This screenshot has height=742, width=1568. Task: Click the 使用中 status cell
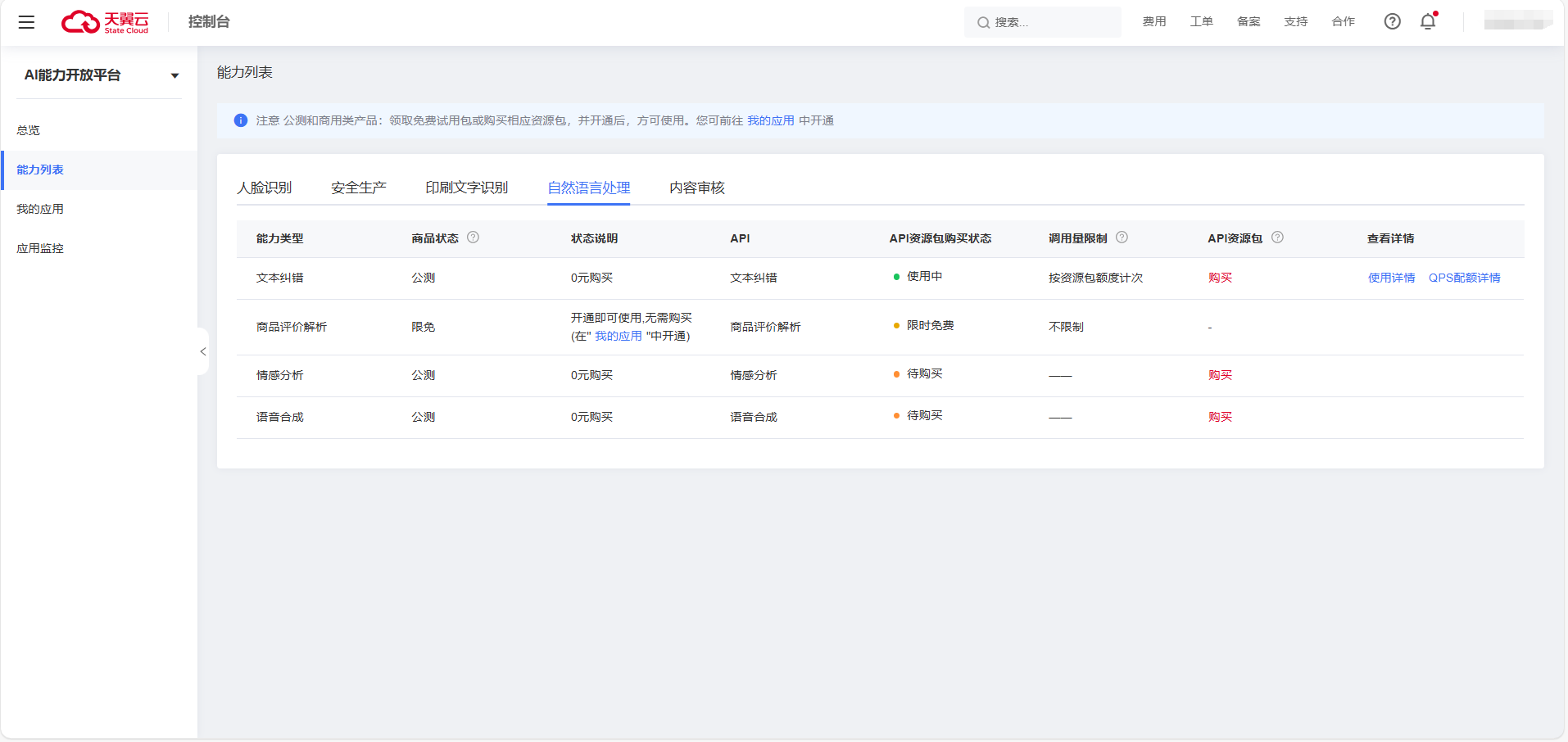(918, 276)
